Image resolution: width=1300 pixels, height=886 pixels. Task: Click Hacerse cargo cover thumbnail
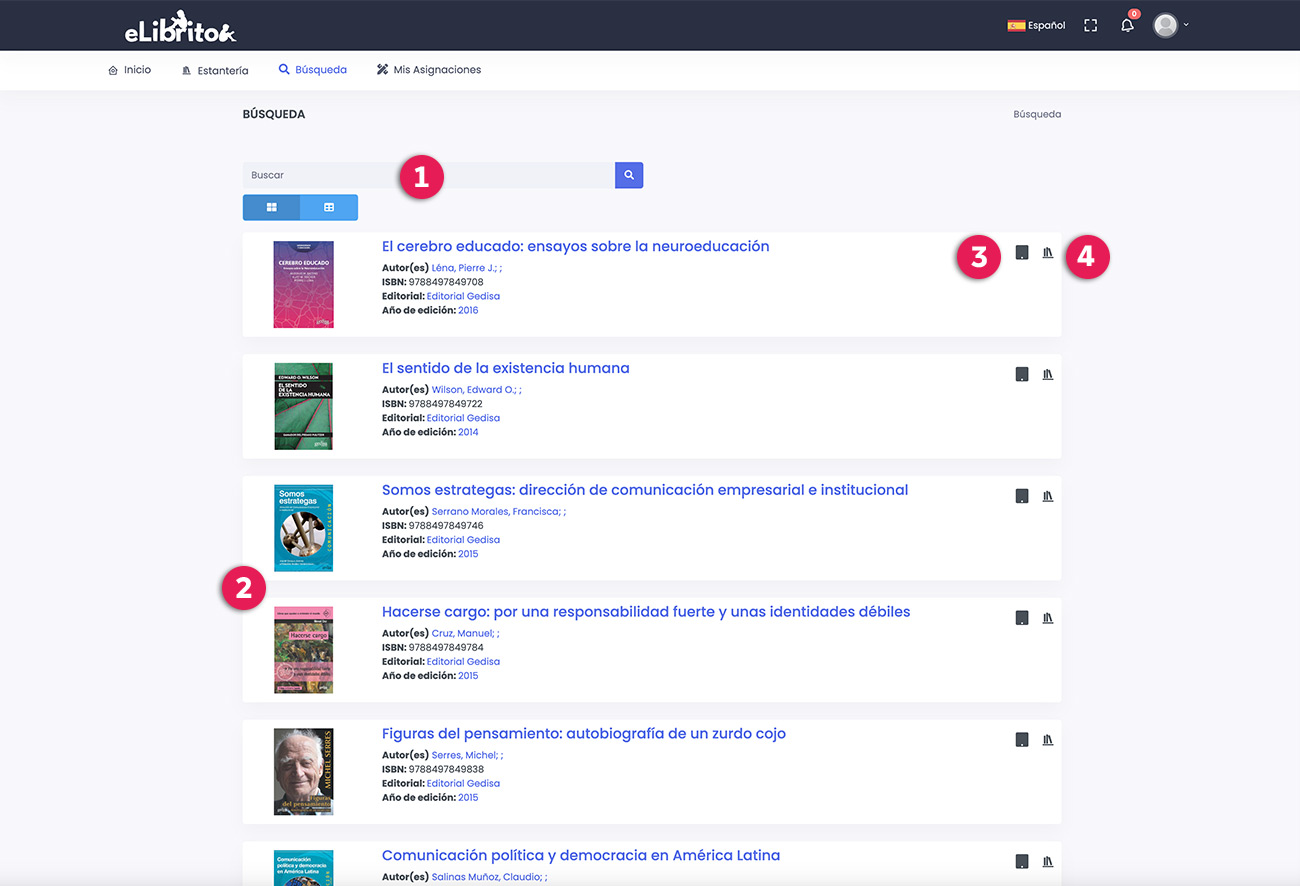click(x=303, y=650)
